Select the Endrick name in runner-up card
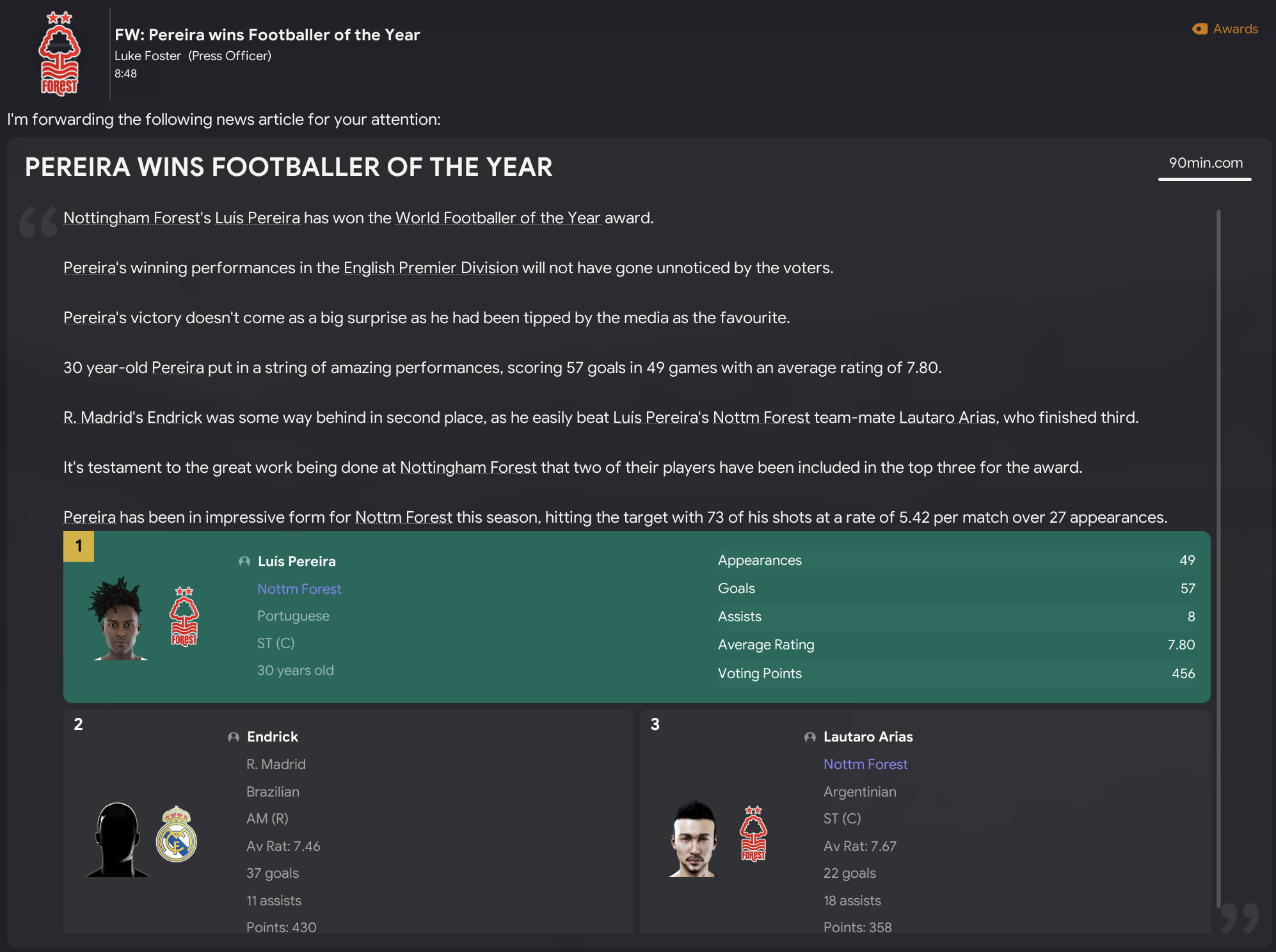Screen dimensions: 1276x952 [x=273, y=737]
